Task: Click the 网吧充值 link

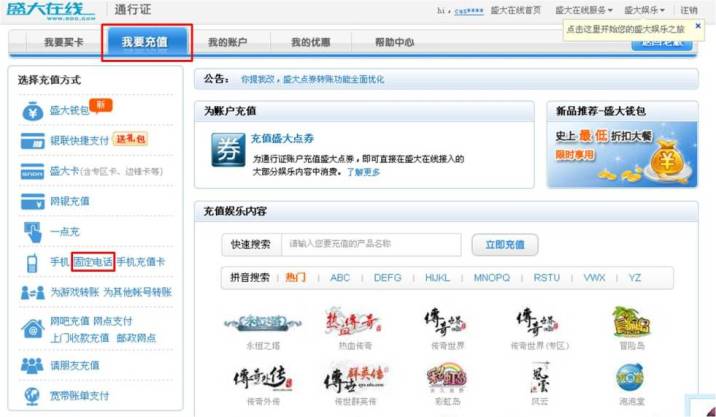Action: click(x=69, y=322)
